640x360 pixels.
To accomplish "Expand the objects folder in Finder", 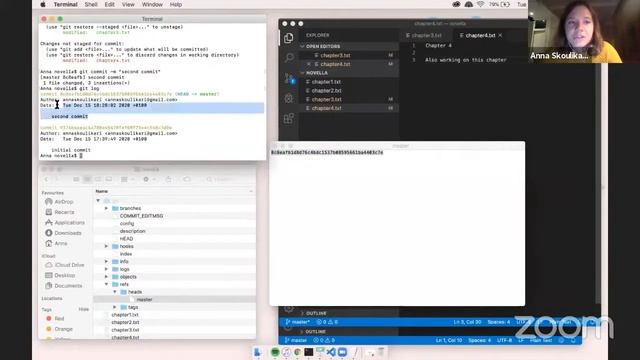I will tap(107, 277).
